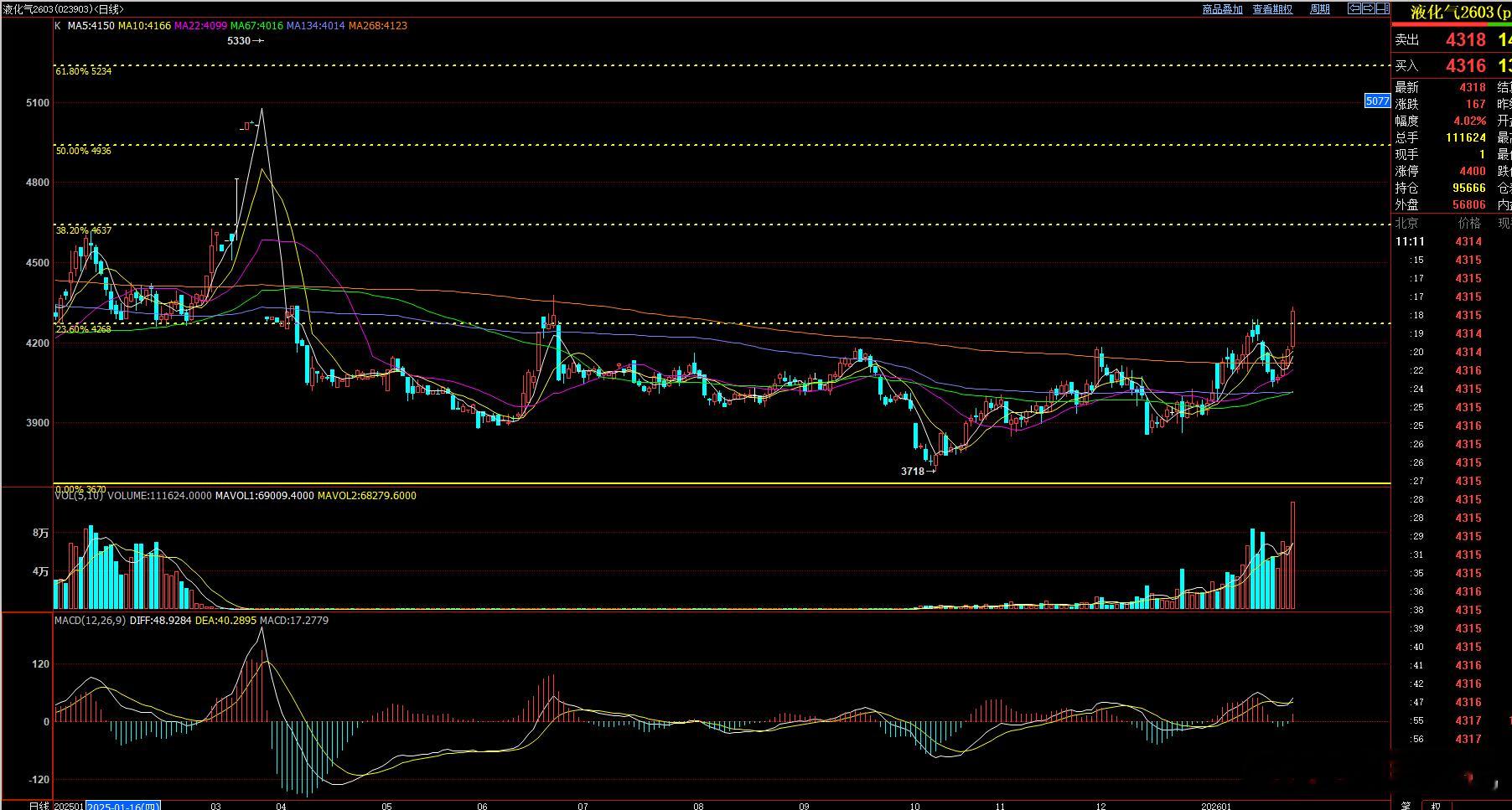The height and width of the screenshot is (810, 1512).
Task: Click the MA22:4099 indicator label
Action: (200, 26)
